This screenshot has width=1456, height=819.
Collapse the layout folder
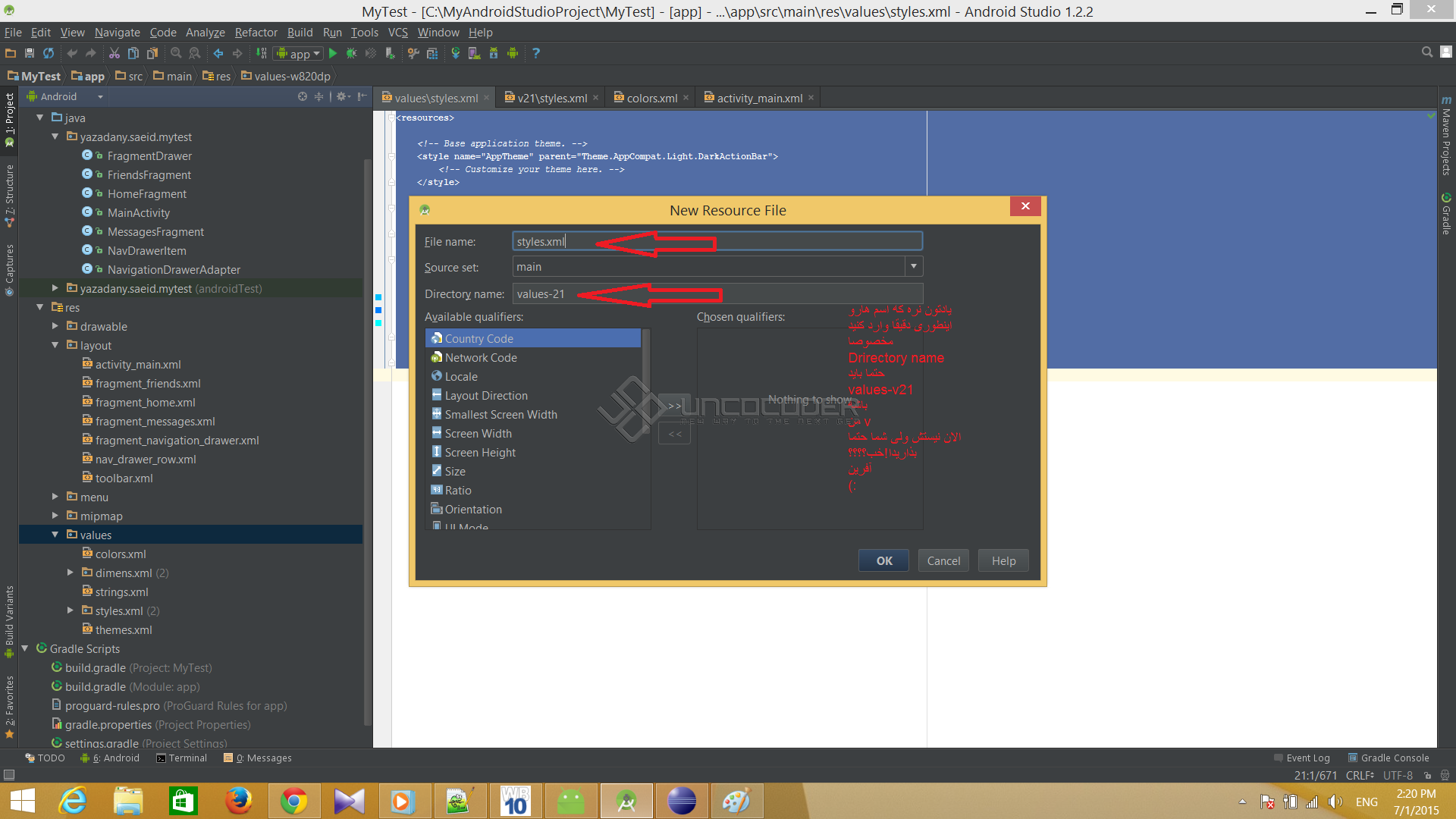[55, 345]
